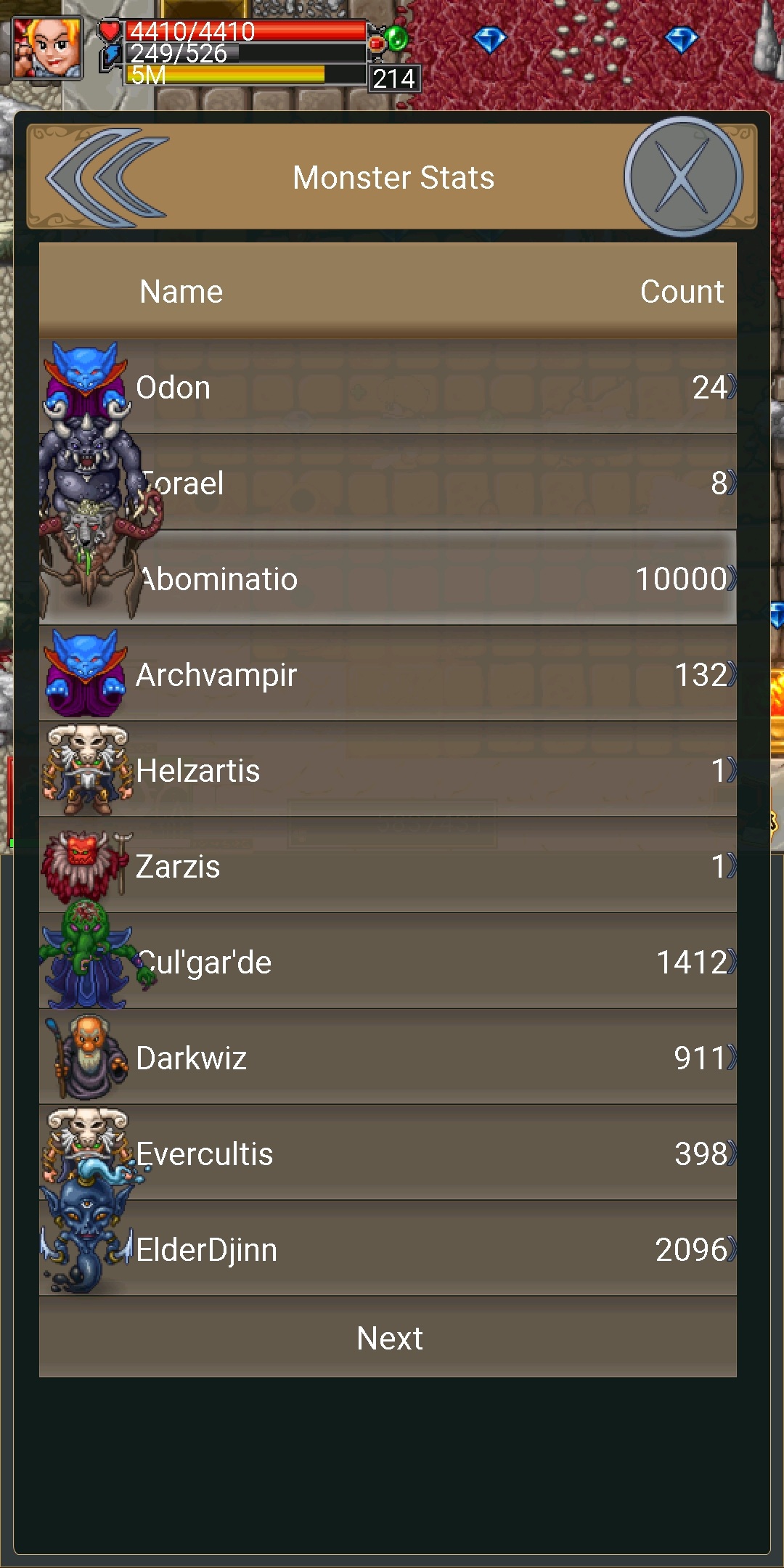
Task: Tap the double-chevron back arrow icon
Action: (x=107, y=177)
